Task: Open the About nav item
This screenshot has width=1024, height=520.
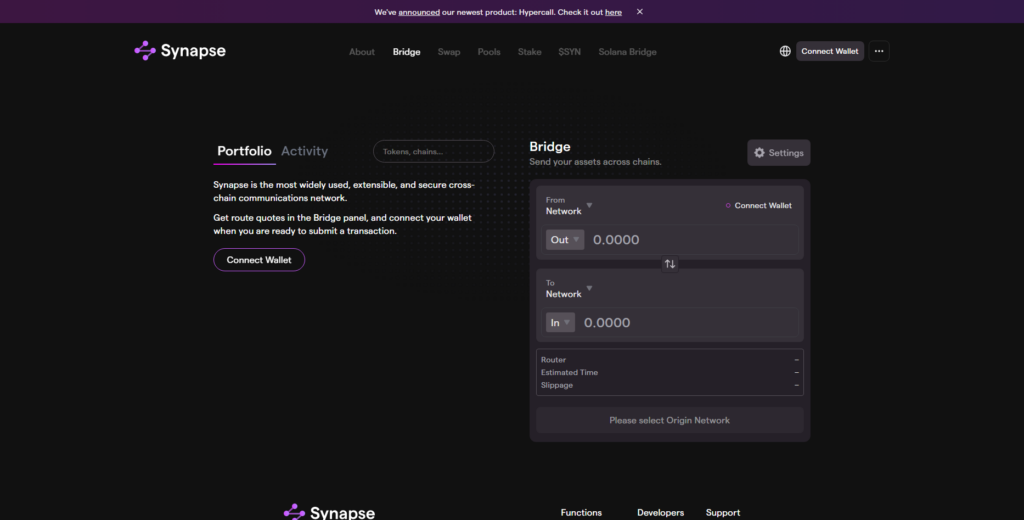Action: point(362,52)
